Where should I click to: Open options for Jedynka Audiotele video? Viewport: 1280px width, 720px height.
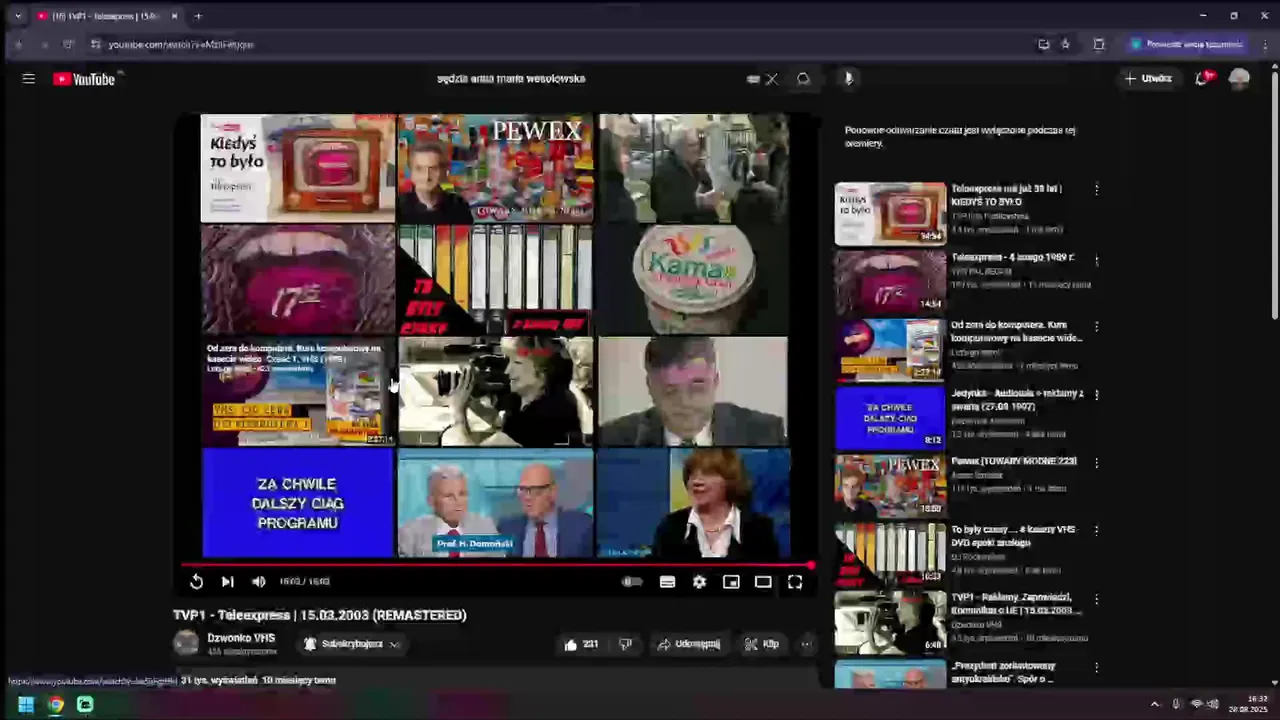coord(1096,395)
